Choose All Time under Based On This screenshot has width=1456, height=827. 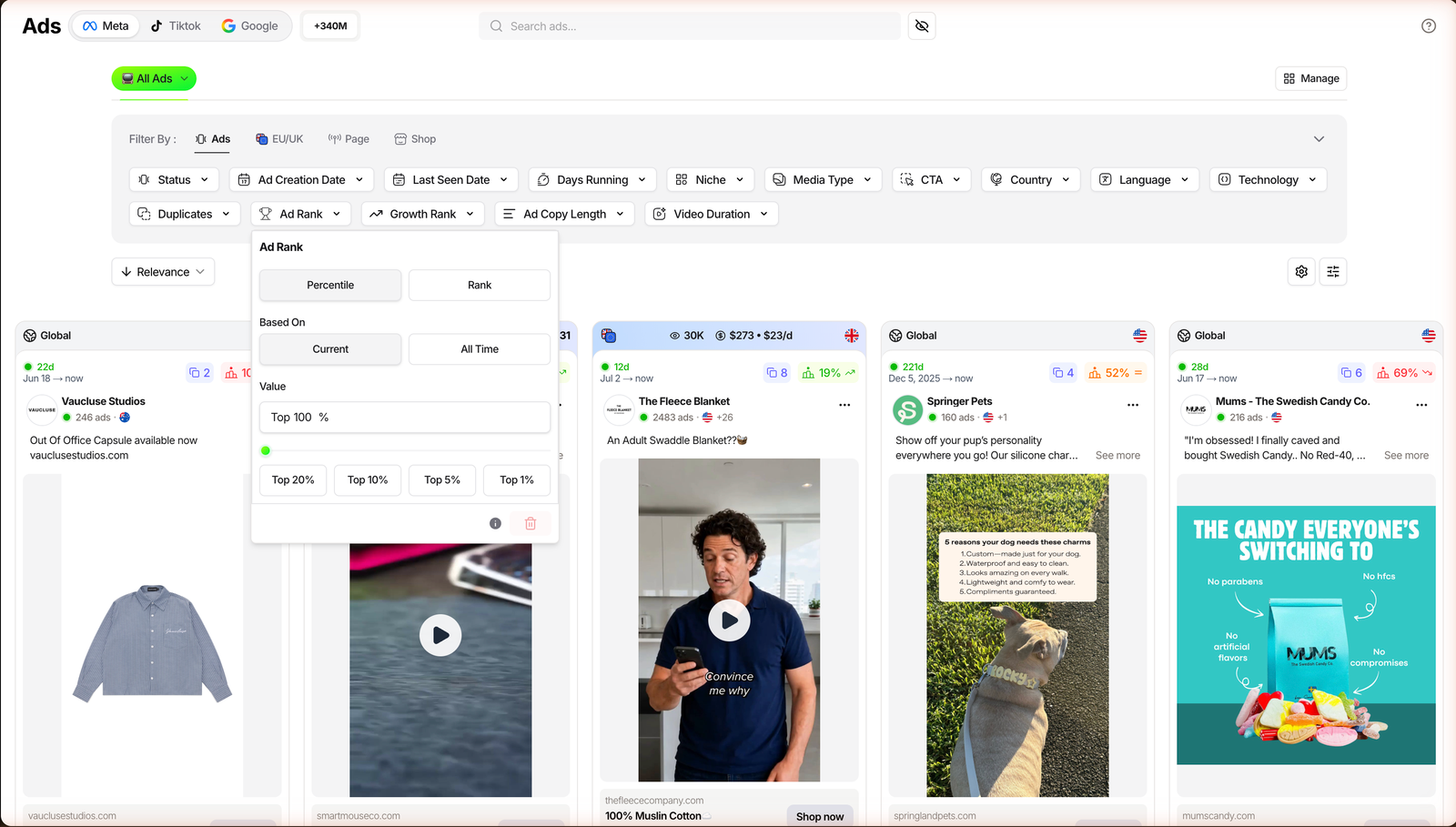480,349
